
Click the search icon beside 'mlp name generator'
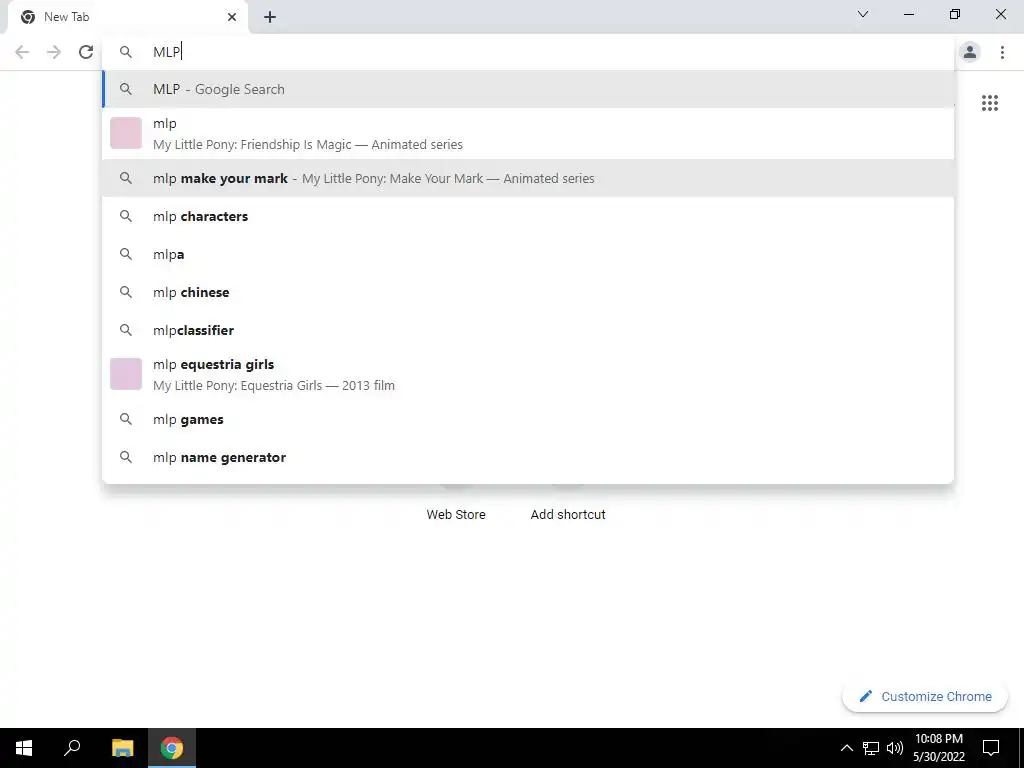[x=126, y=457]
